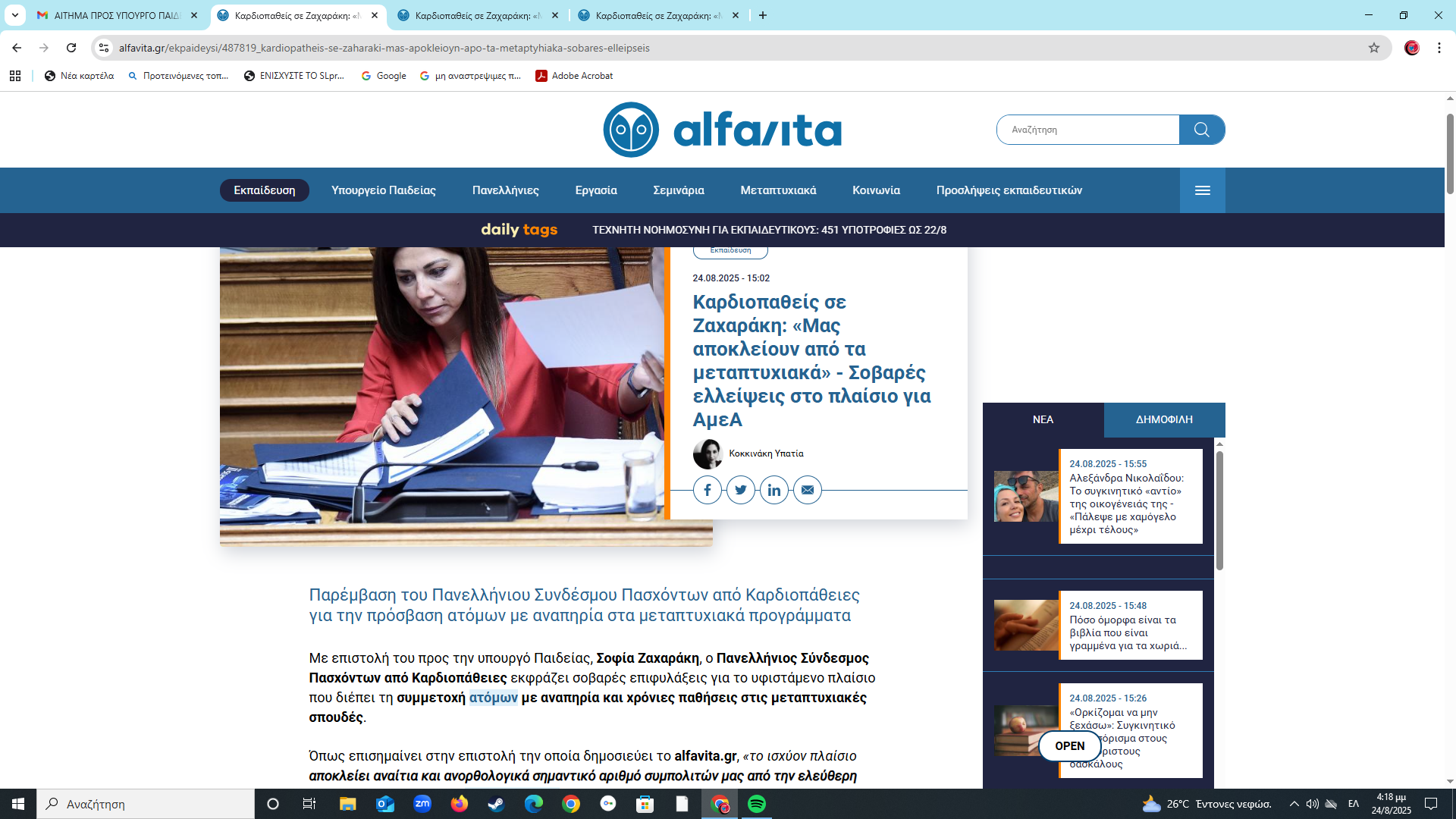The width and height of the screenshot is (1456, 819).
Task: Click the OPEN button
Action: pyautogui.click(x=1069, y=746)
